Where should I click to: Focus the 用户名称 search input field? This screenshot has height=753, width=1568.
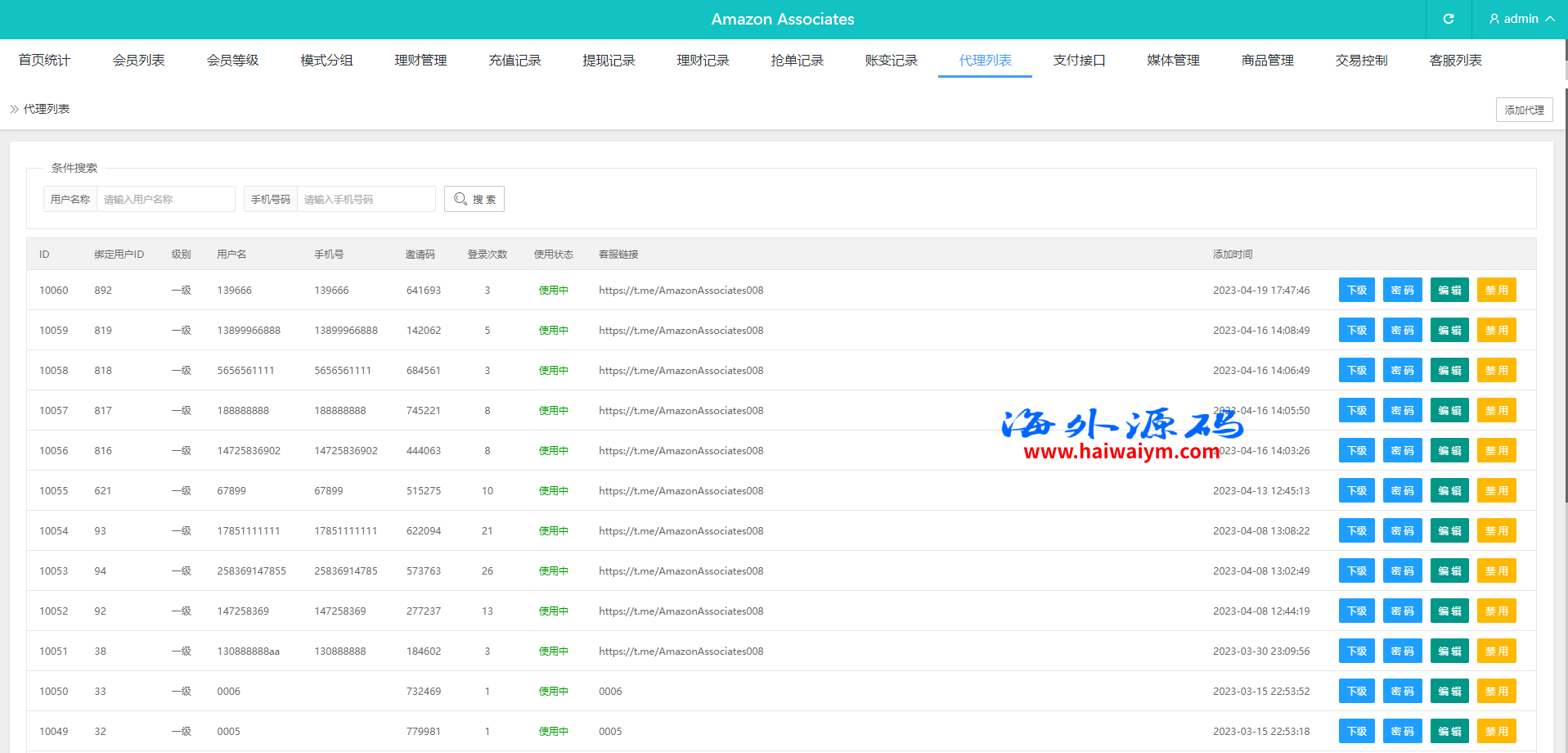[165, 199]
